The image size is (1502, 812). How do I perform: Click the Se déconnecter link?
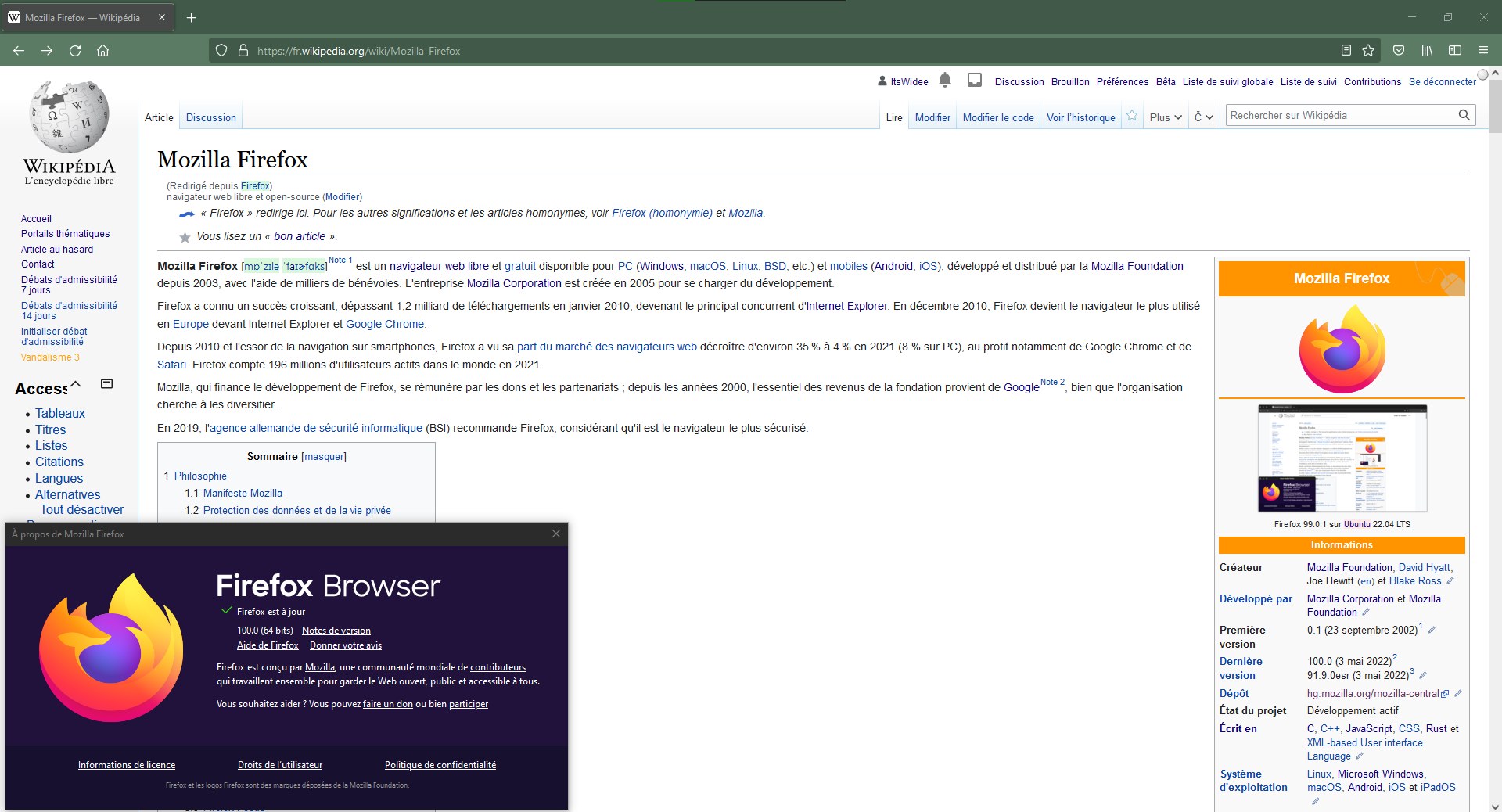click(x=1443, y=81)
